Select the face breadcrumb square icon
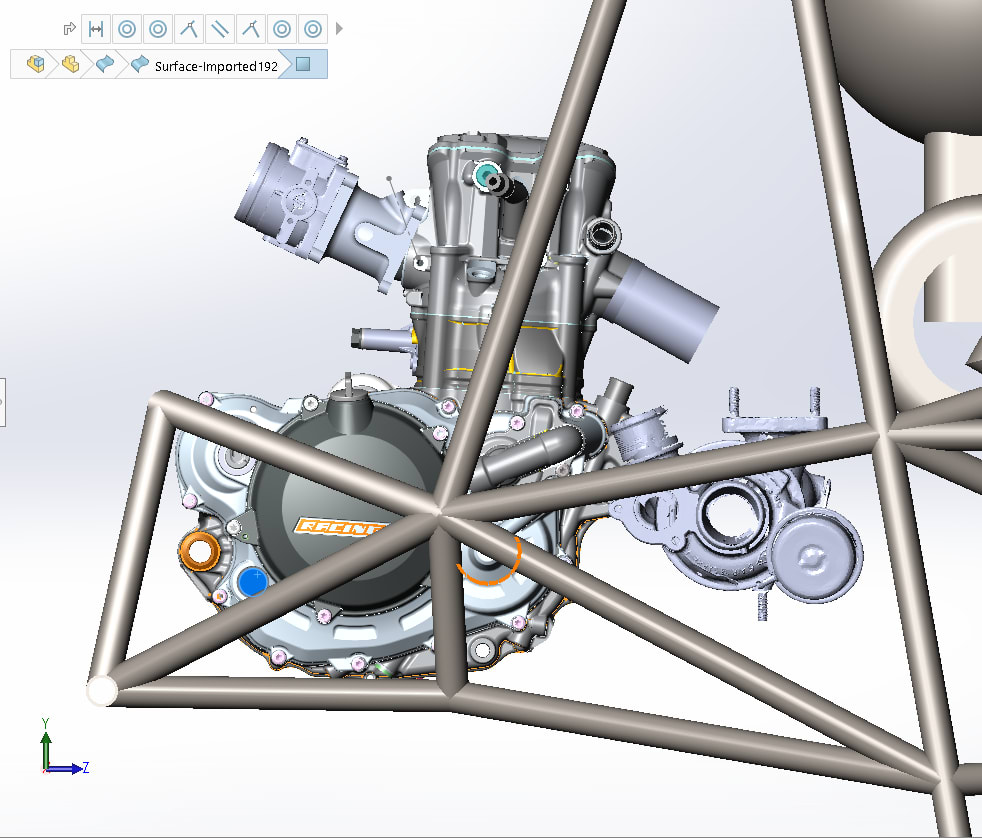This screenshot has height=838, width=982. (x=303, y=64)
